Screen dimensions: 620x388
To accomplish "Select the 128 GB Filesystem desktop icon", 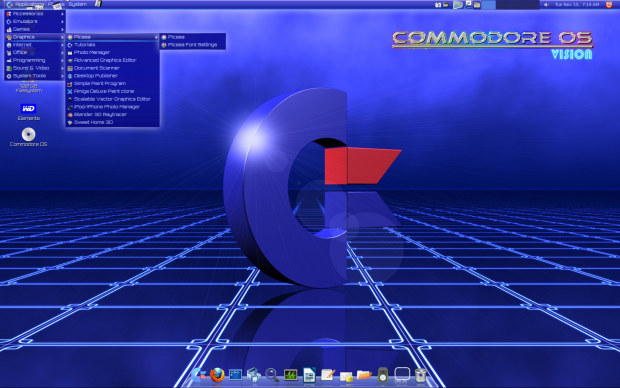I will (x=28, y=87).
